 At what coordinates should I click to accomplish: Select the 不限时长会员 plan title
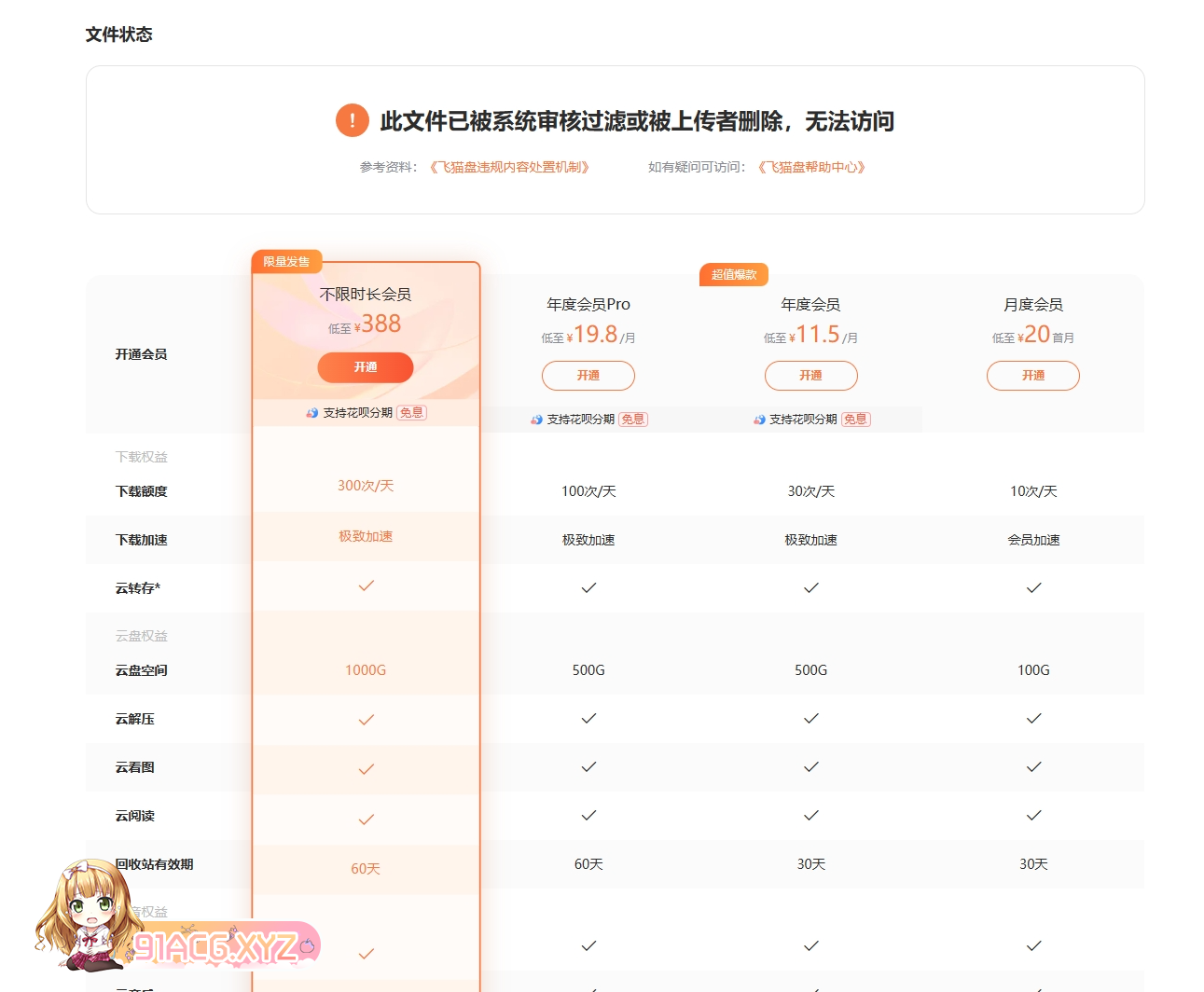click(x=366, y=295)
